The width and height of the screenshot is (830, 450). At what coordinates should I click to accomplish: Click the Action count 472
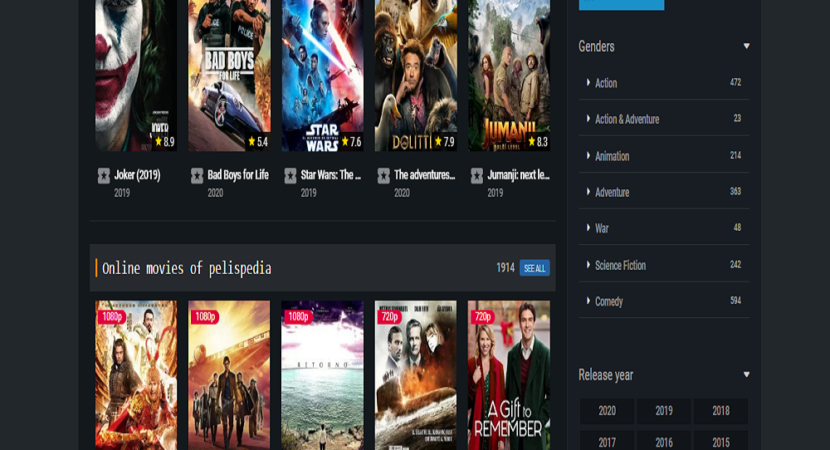[735, 83]
